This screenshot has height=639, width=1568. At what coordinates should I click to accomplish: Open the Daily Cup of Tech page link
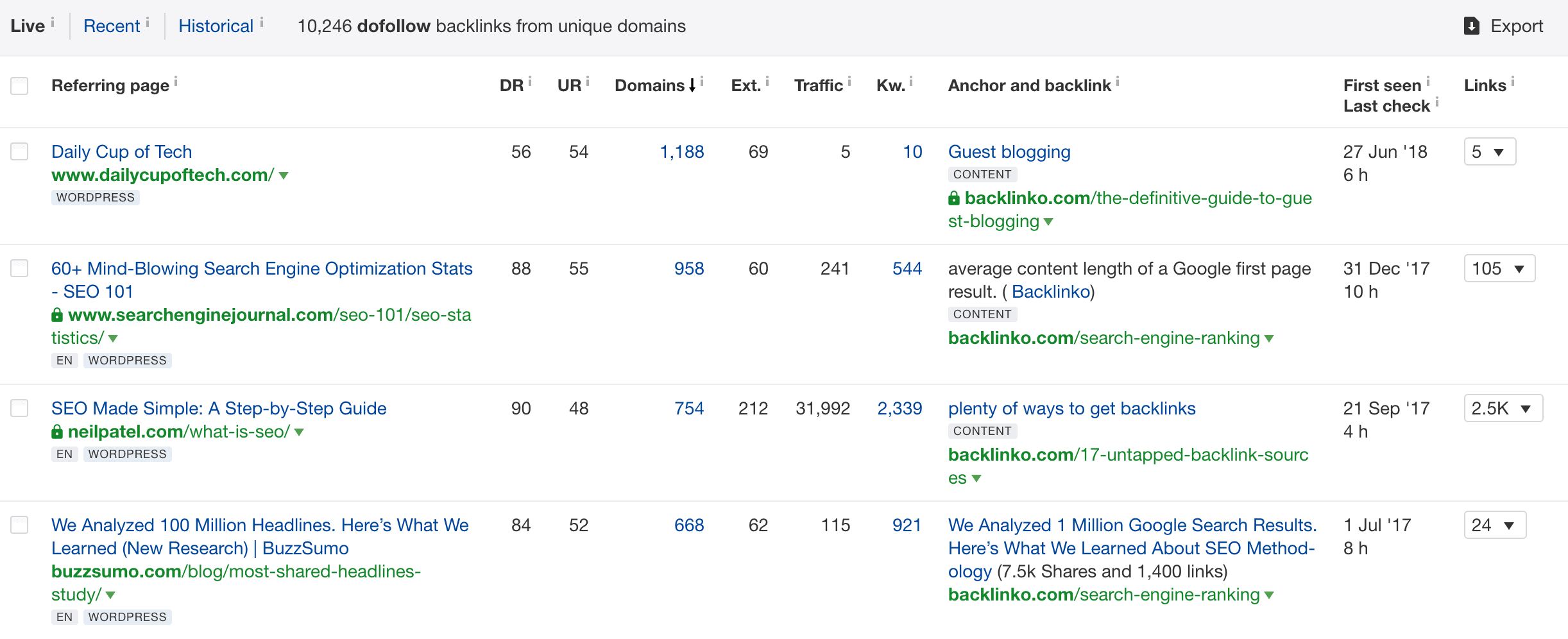click(x=122, y=151)
